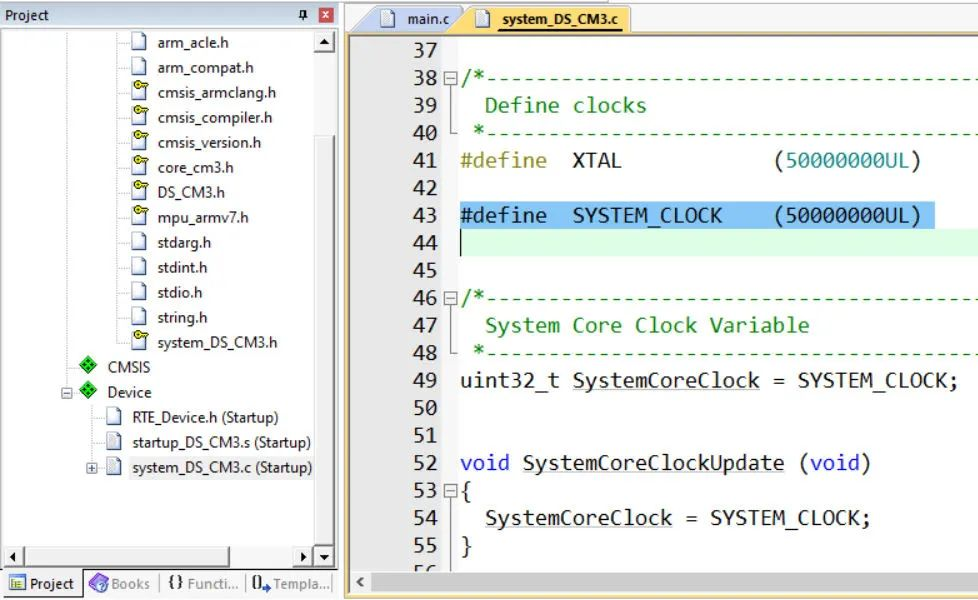Collapse the comment block at line 38
Image resolution: width=978 pixels, height=600 pixels.
(450, 79)
